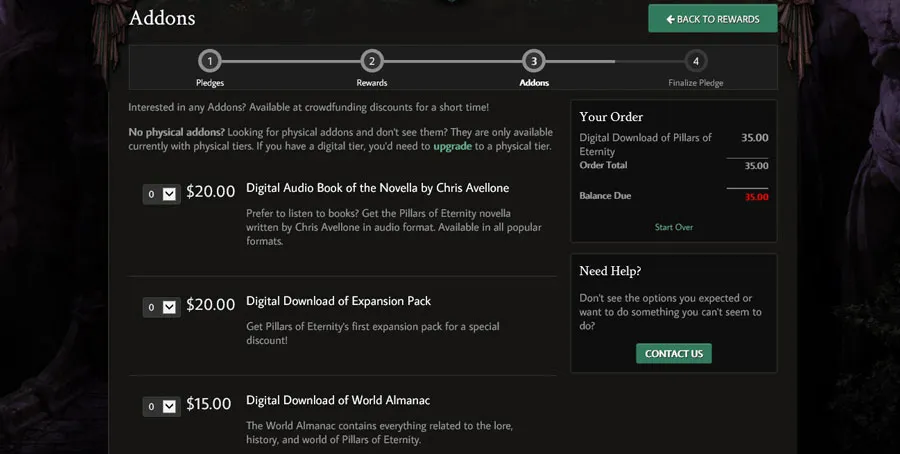The width and height of the screenshot is (900, 454).
Task: Click step 1 Pledges circle
Action: click(210, 61)
